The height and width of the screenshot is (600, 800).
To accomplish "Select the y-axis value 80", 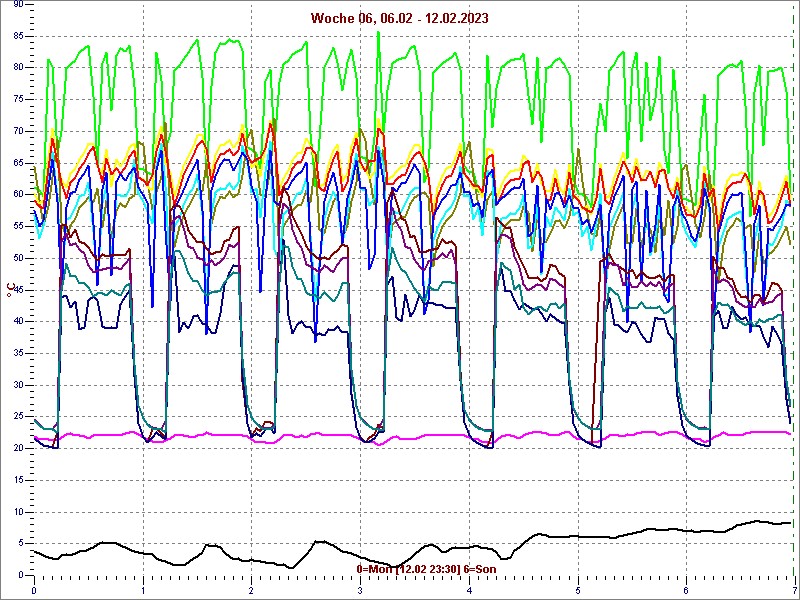I will pyautogui.click(x=17, y=67).
